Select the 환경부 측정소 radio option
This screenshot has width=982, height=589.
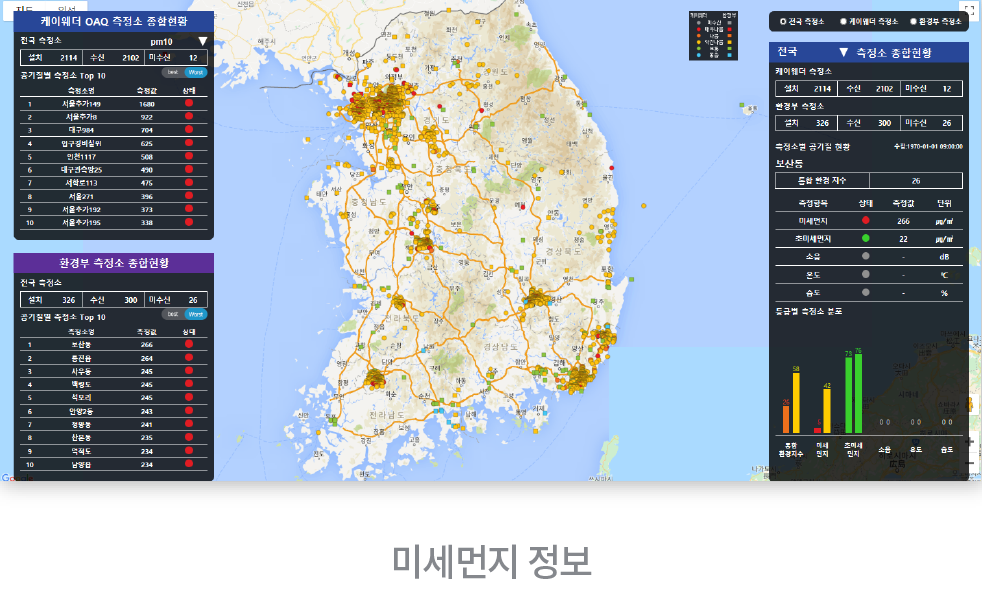pyautogui.click(x=913, y=21)
